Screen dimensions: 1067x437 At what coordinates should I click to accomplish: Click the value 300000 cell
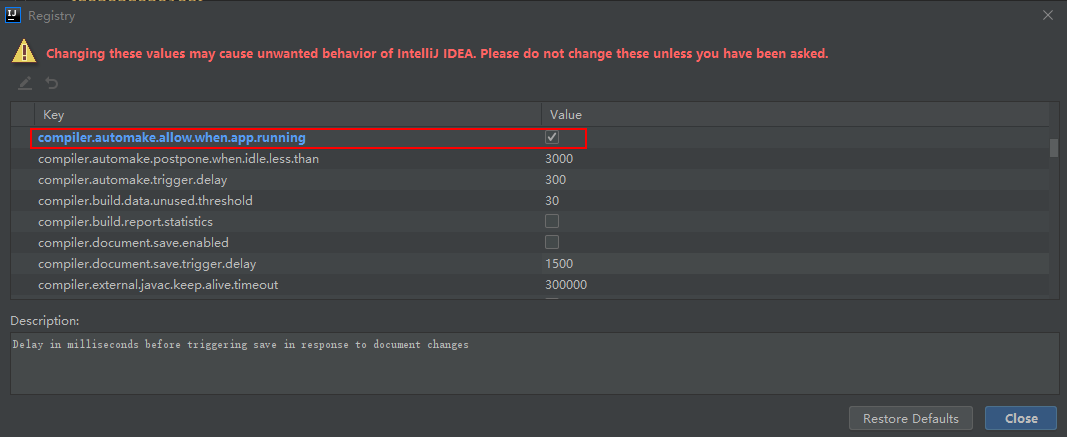coord(795,285)
